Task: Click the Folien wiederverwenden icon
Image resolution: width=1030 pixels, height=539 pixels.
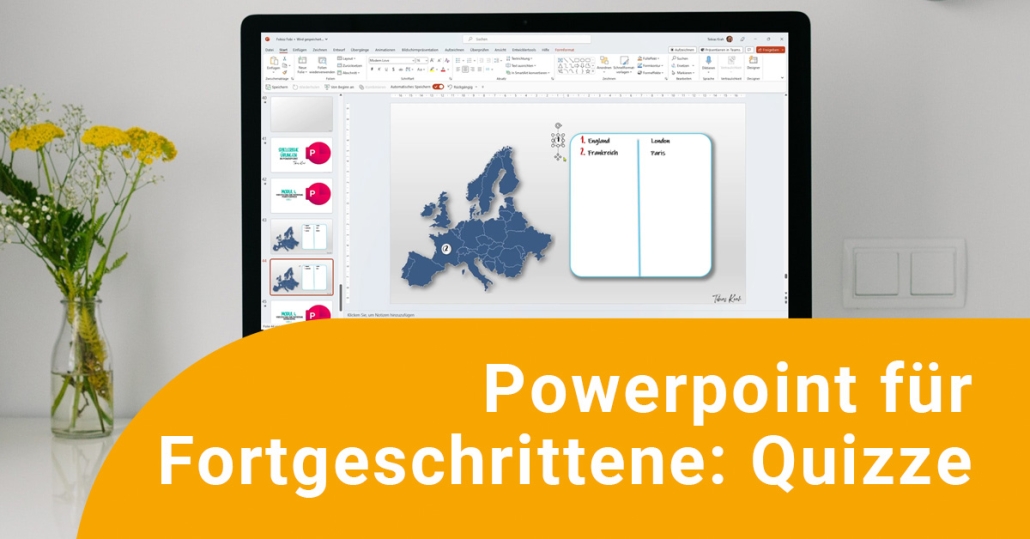Action: [323, 62]
